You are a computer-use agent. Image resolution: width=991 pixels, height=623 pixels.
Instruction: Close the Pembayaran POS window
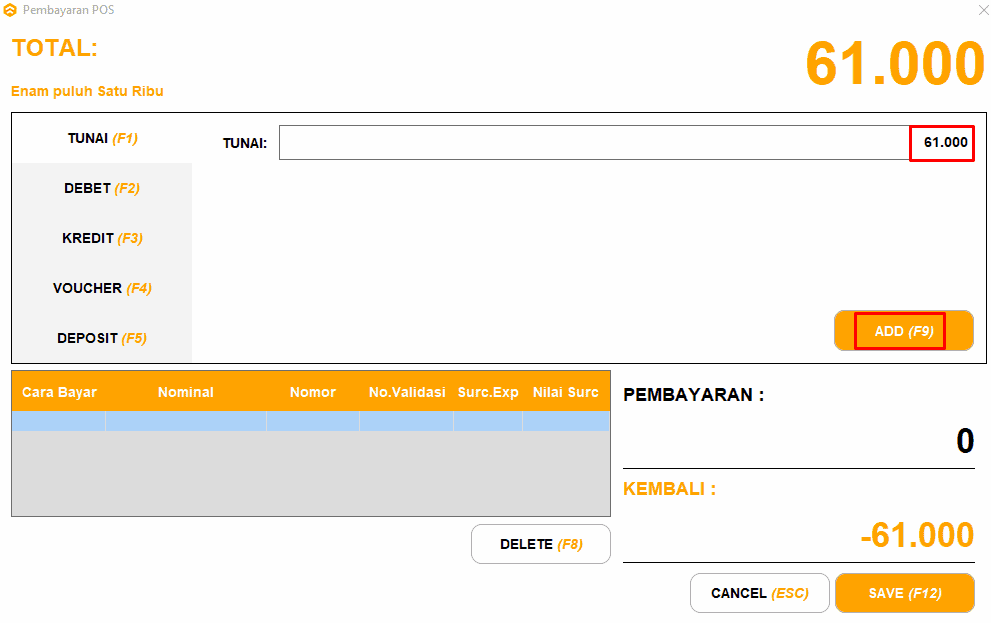pos(983,10)
